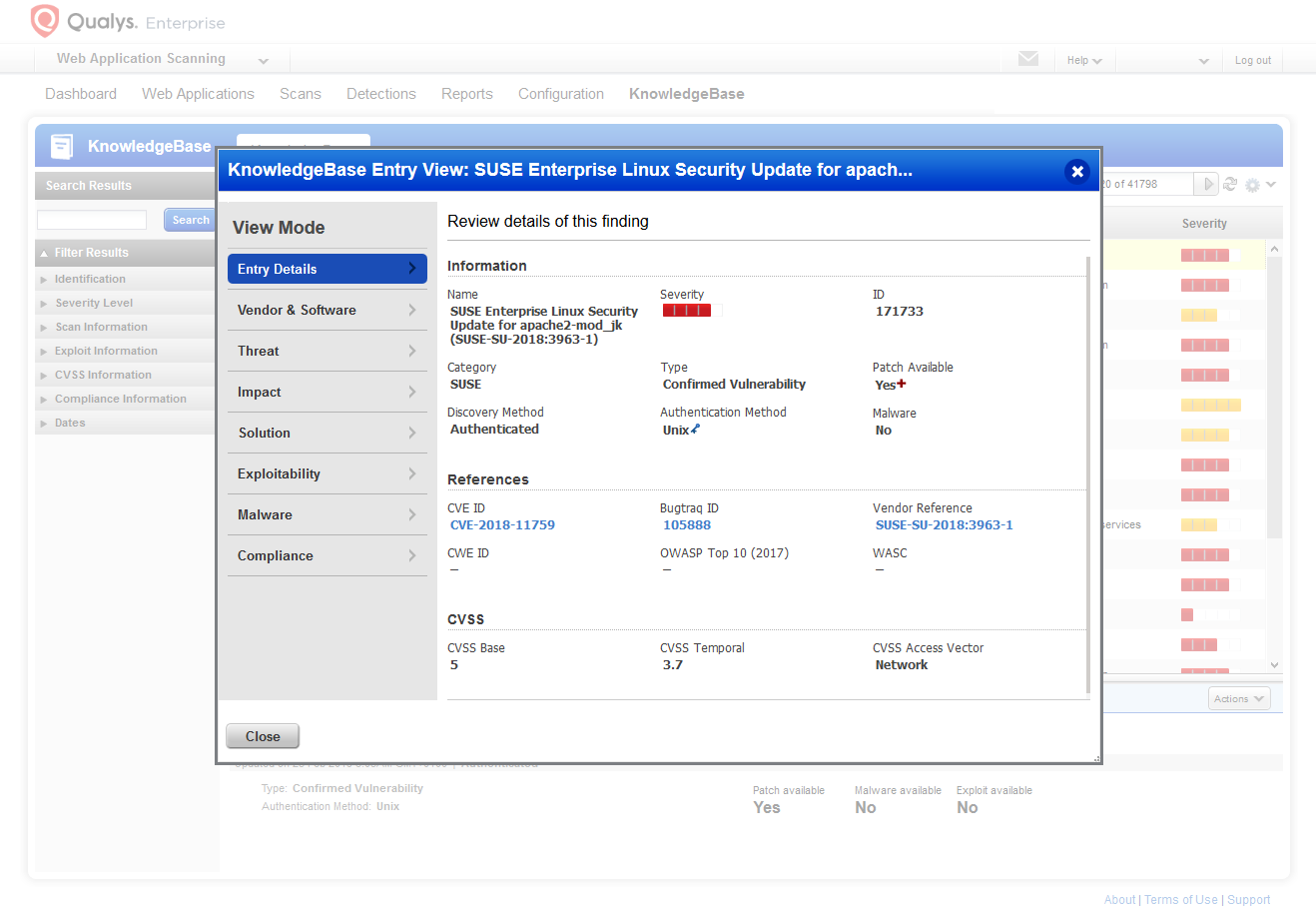Viewport: 1316px width, 911px height.
Task: Click the CVSS Temporal value 3.7
Action: click(x=673, y=664)
